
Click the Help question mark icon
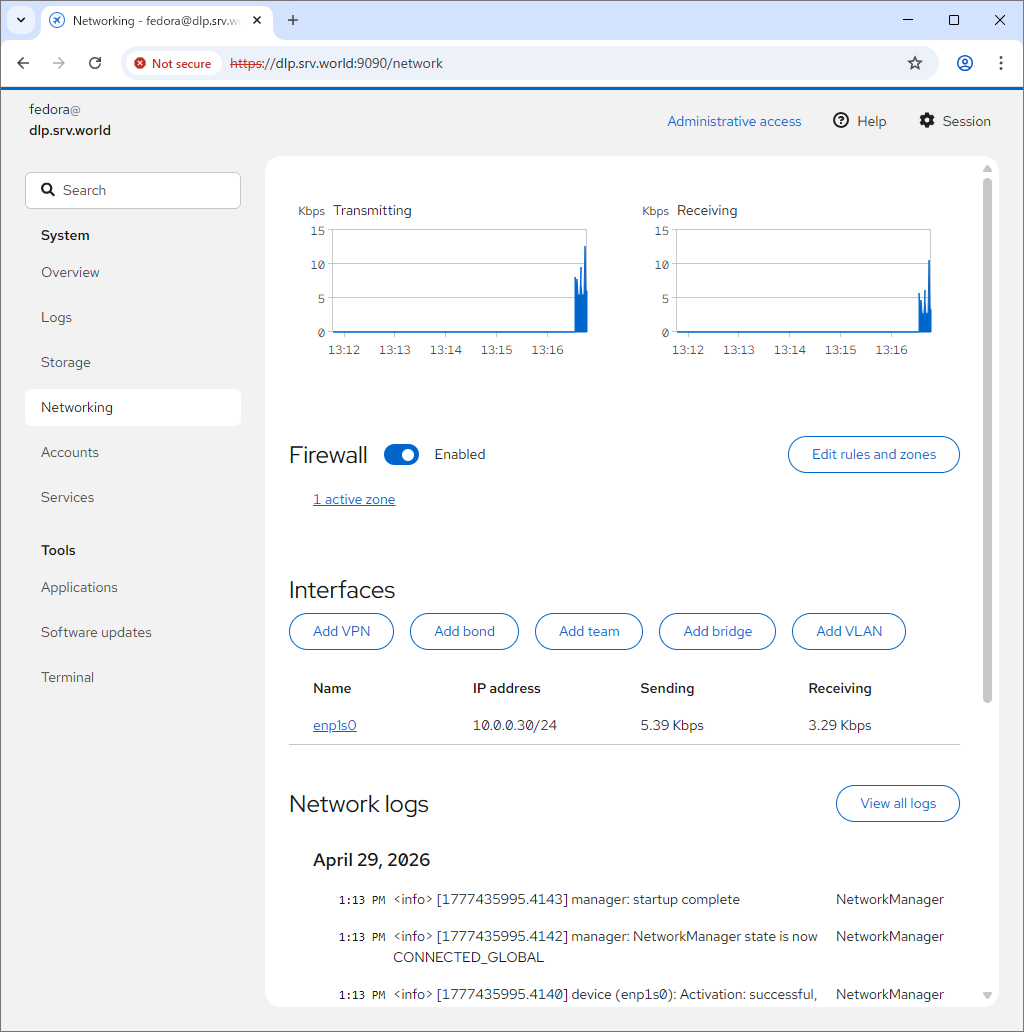click(840, 120)
